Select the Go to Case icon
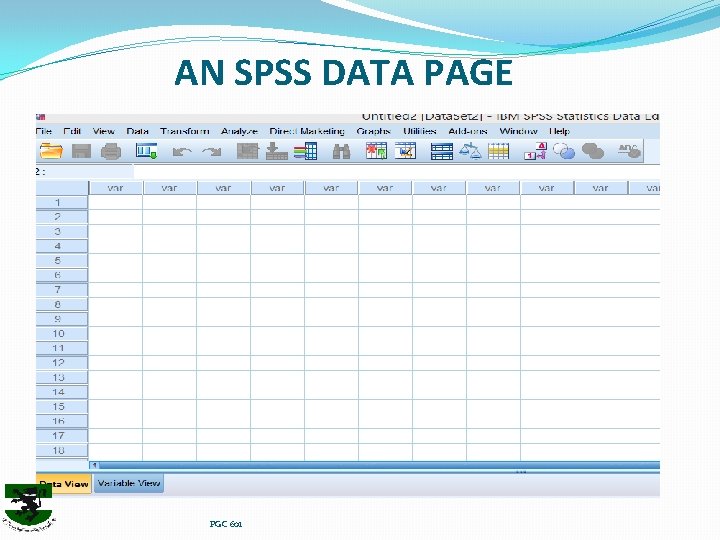 coord(248,151)
